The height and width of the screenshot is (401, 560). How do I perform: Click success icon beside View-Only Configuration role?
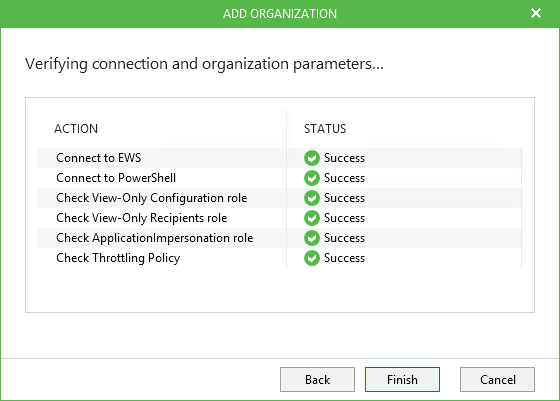pos(312,198)
